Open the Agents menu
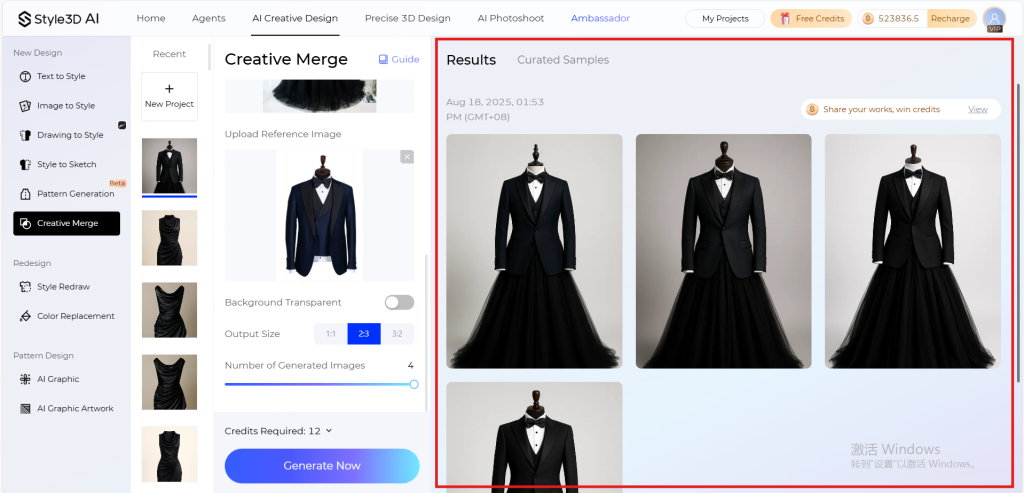The image size is (1024, 493). coord(209,18)
